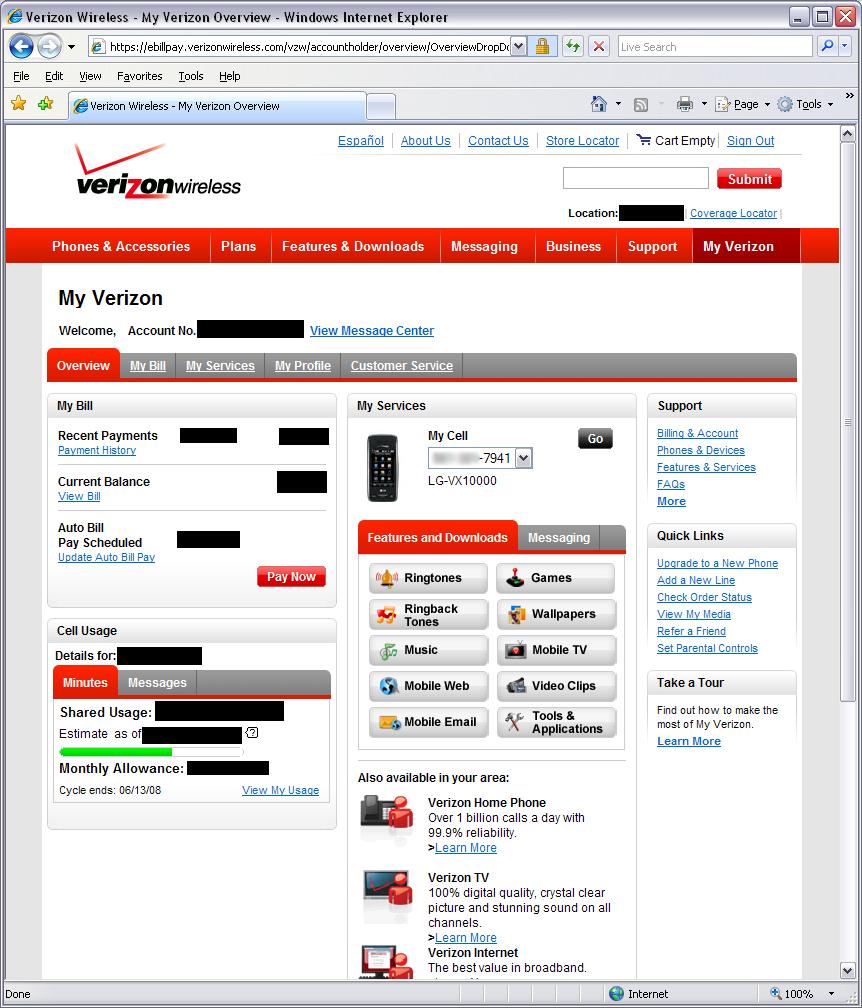Image resolution: width=862 pixels, height=1008 pixels.
Task: Select the Messaging tab under My Services
Action: point(559,538)
